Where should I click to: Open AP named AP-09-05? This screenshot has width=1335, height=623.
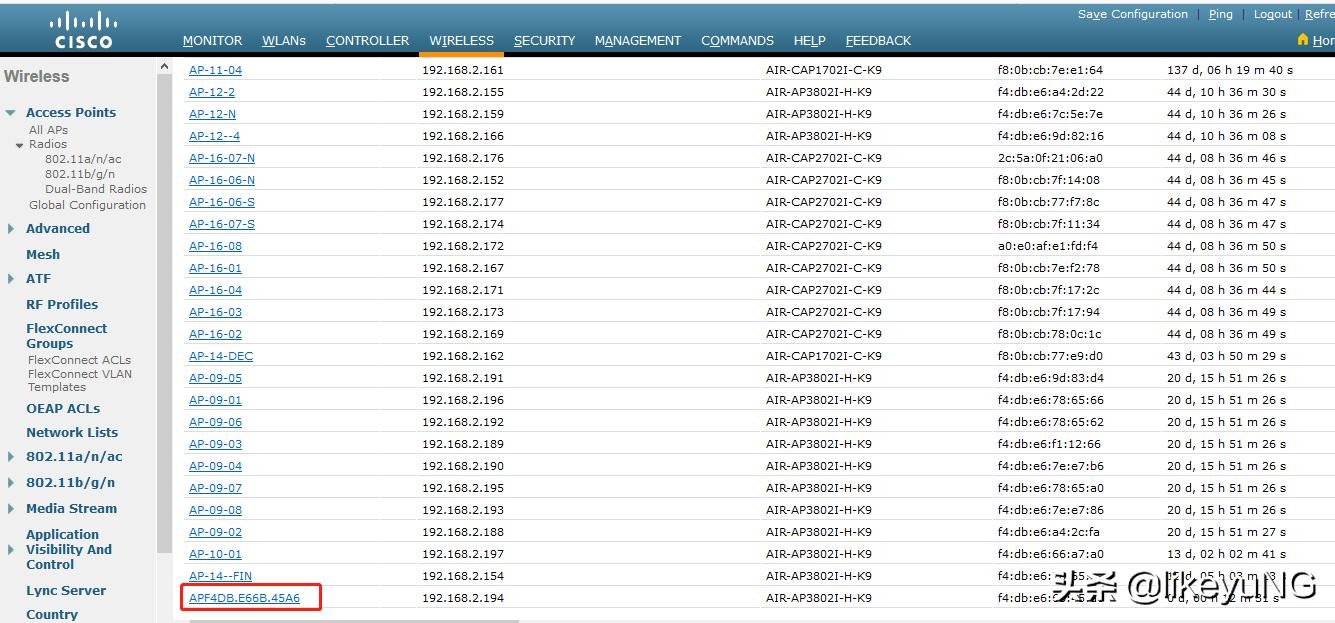click(215, 378)
